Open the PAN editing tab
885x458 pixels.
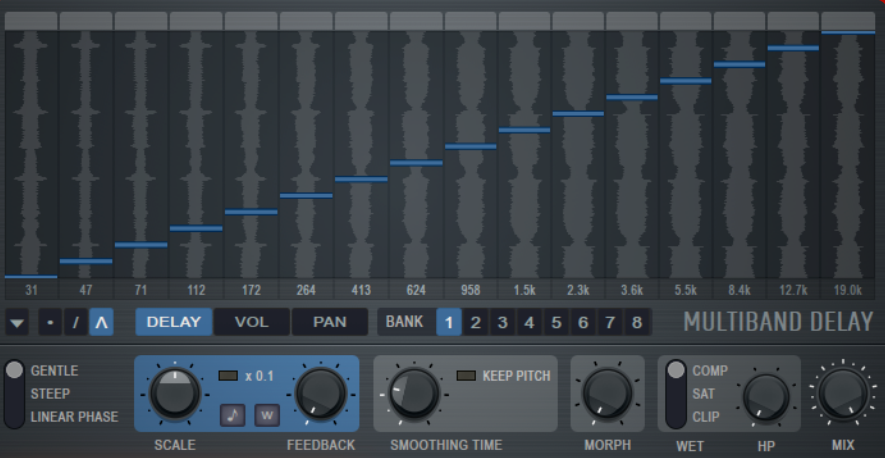[329, 322]
